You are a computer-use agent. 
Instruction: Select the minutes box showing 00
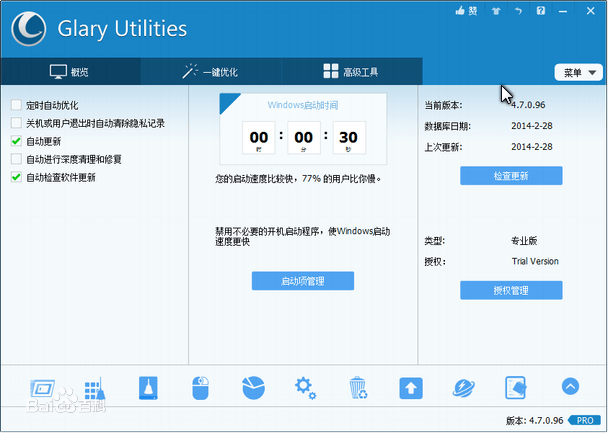coord(304,138)
